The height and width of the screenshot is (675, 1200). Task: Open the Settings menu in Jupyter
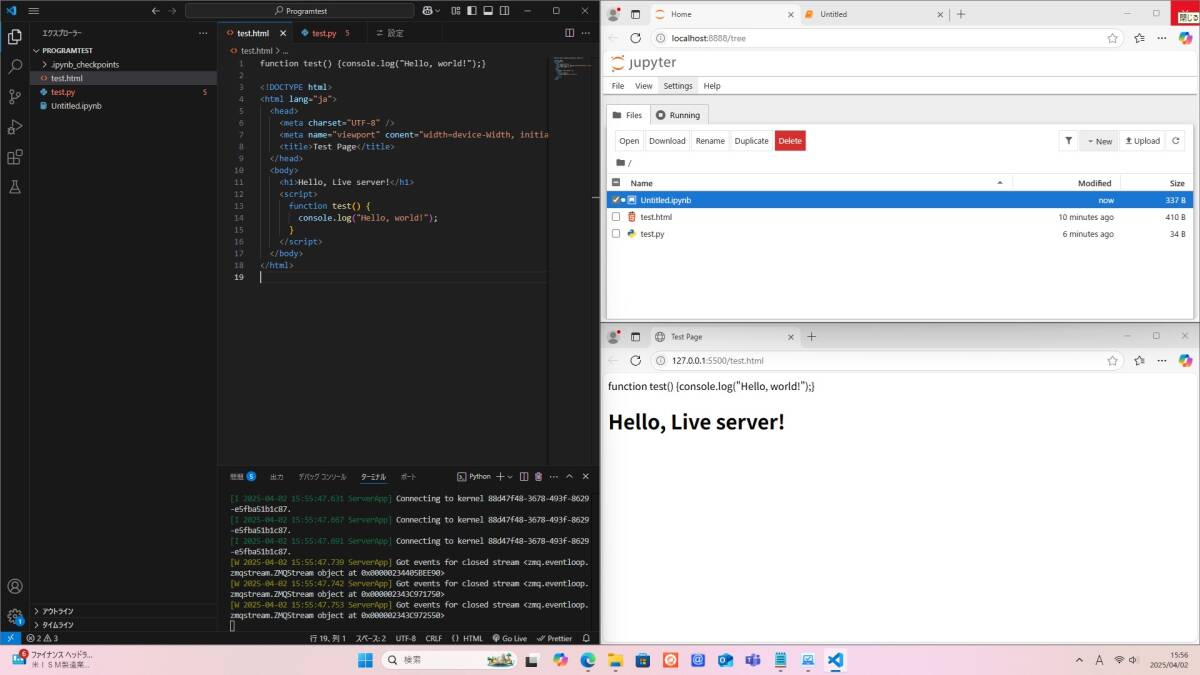677,86
